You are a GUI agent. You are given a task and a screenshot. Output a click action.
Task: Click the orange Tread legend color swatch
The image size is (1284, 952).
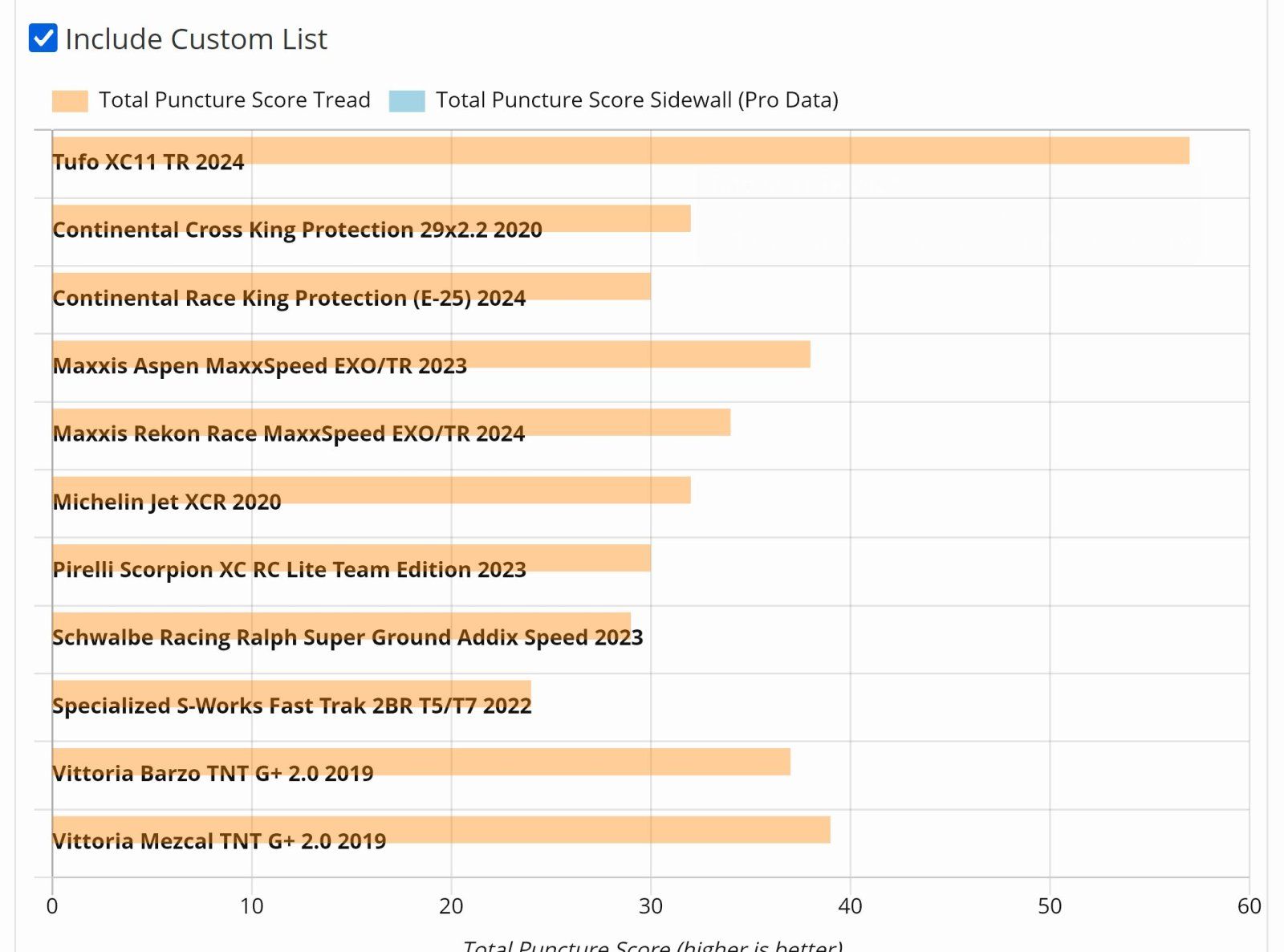tap(70, 100)
